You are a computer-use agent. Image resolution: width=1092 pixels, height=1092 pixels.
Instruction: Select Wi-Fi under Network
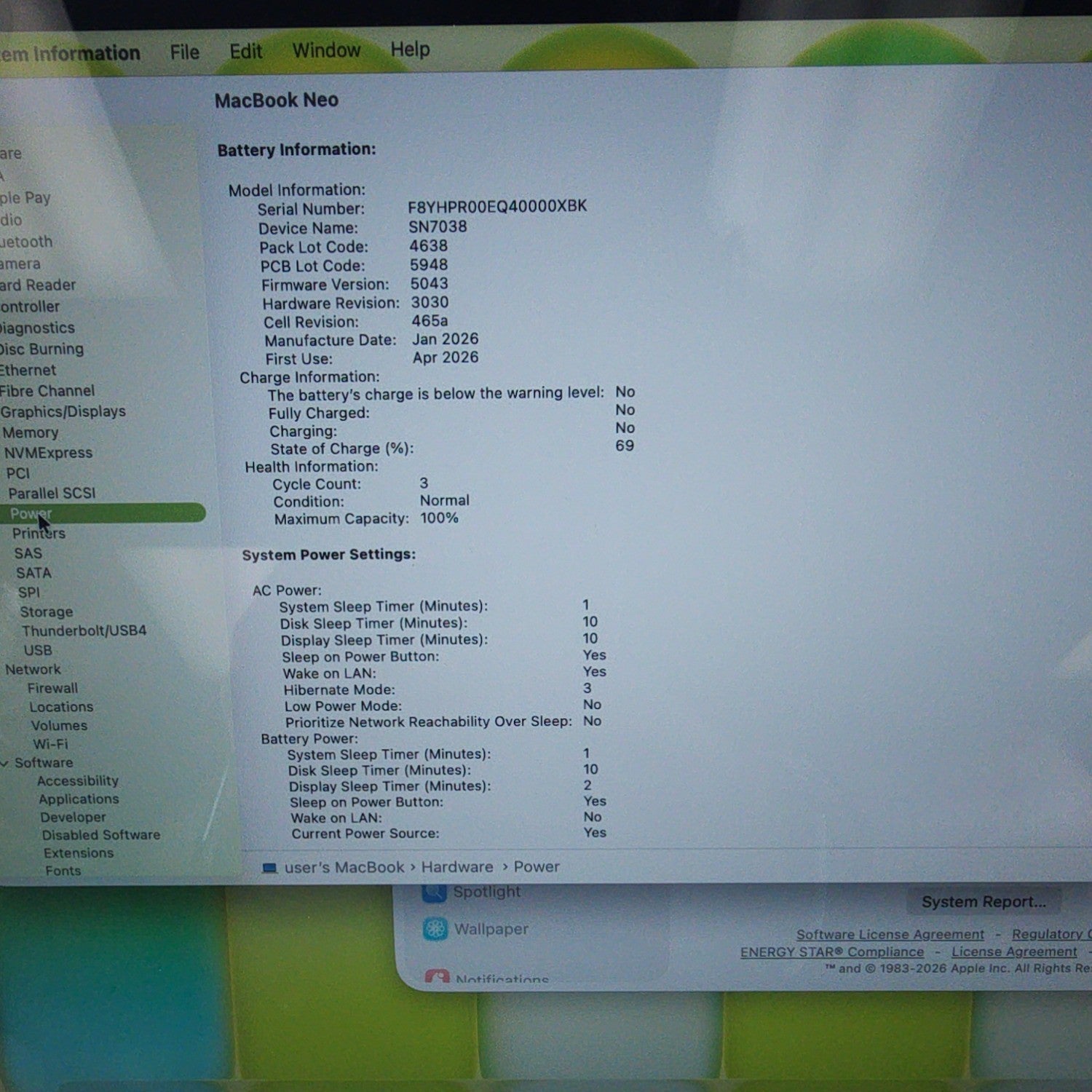pos(50,744)
